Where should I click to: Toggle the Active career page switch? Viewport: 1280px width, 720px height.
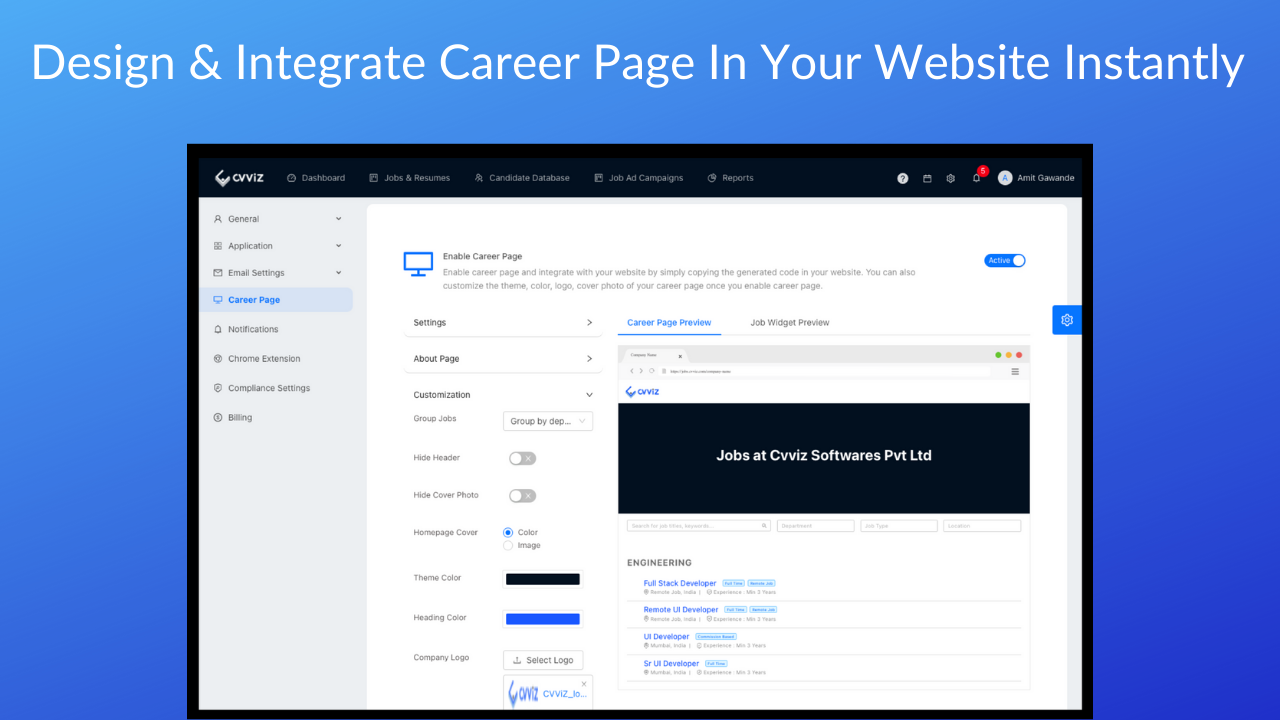click(x=1005, y=261)
